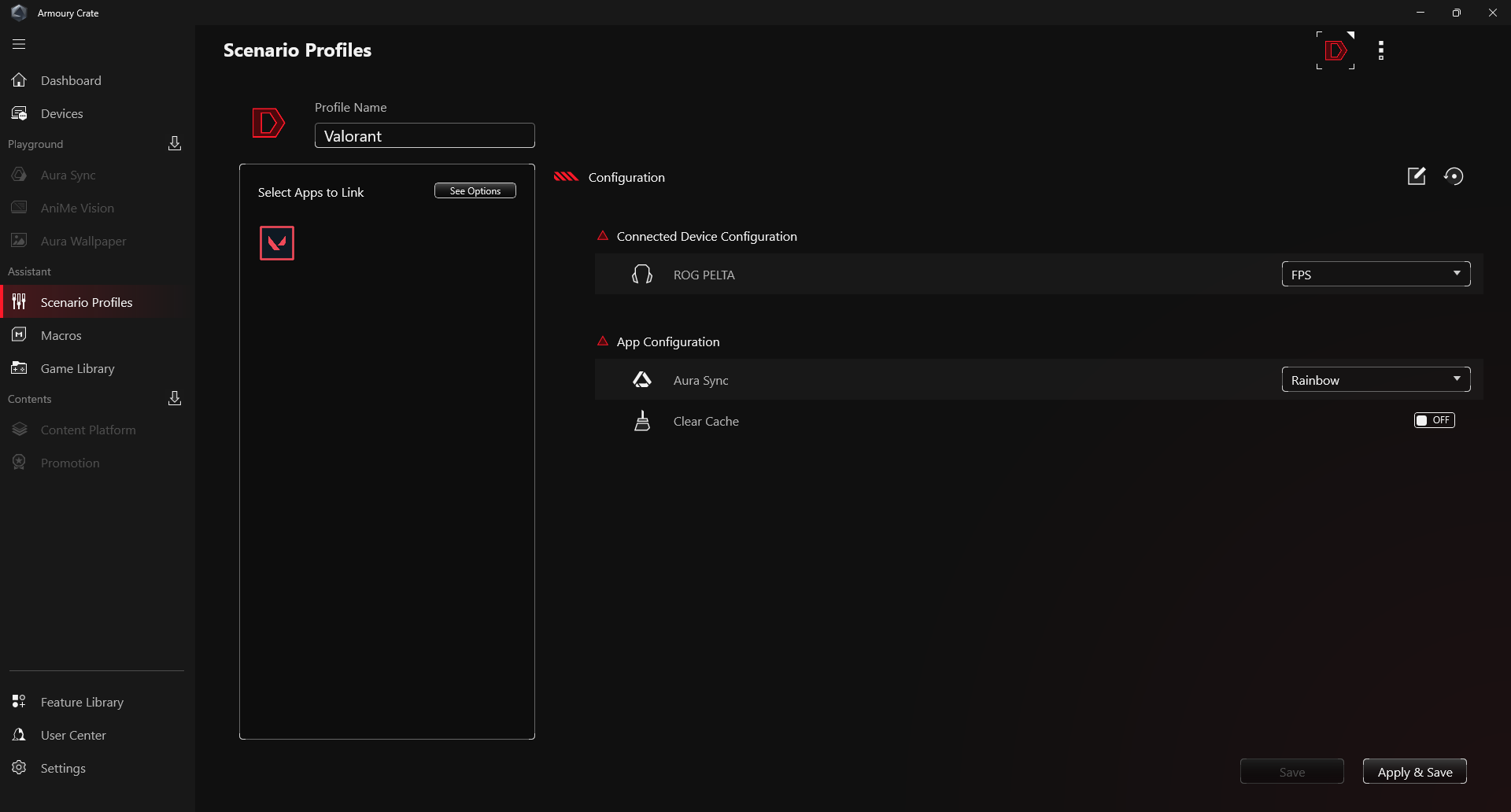Toggle the Clear Cache switch on
Image resolution: width=1511 pixels, height=812 pixels.
[1434, 420]
